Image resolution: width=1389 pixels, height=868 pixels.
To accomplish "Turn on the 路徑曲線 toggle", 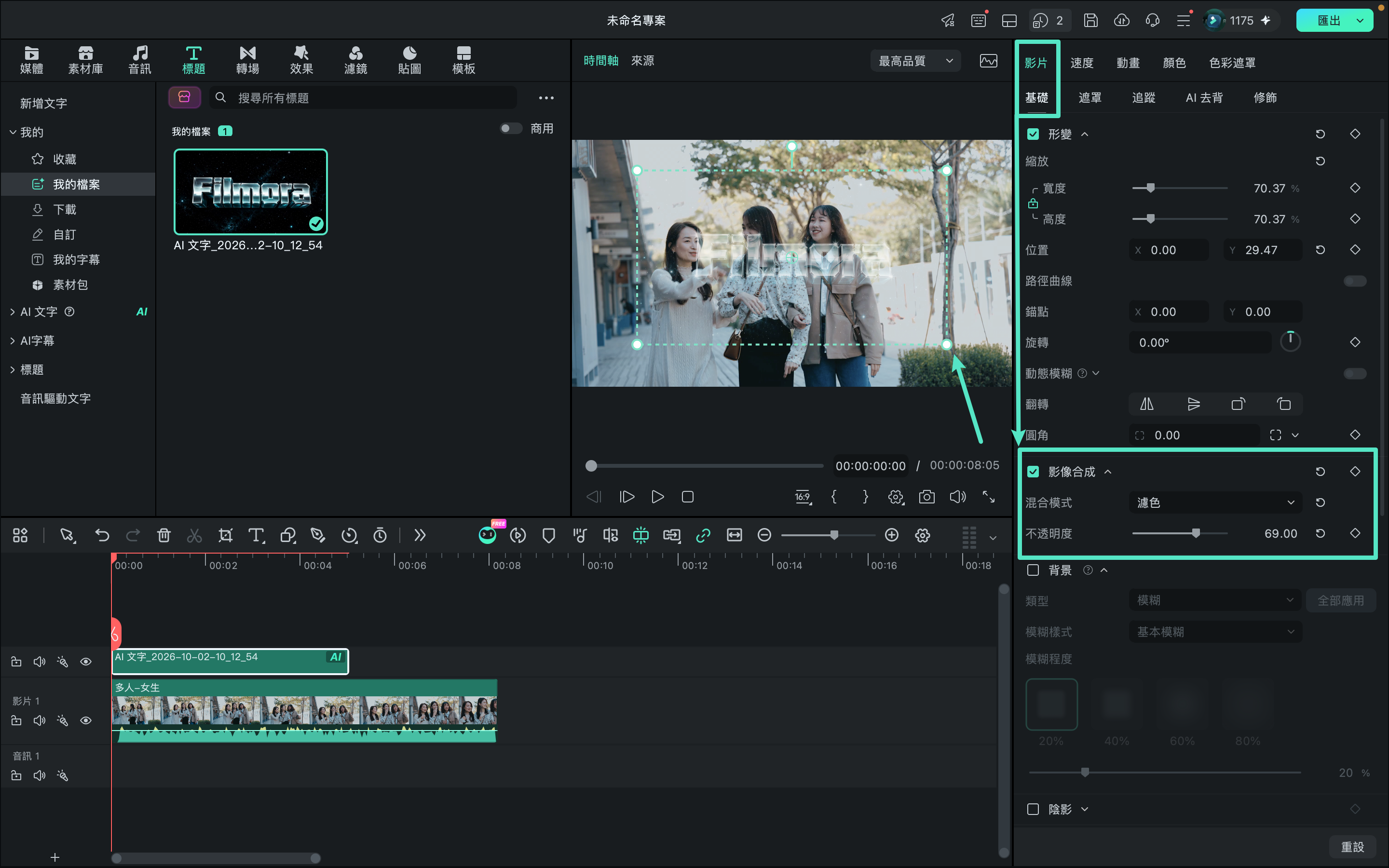I will tap(1355, 281).
